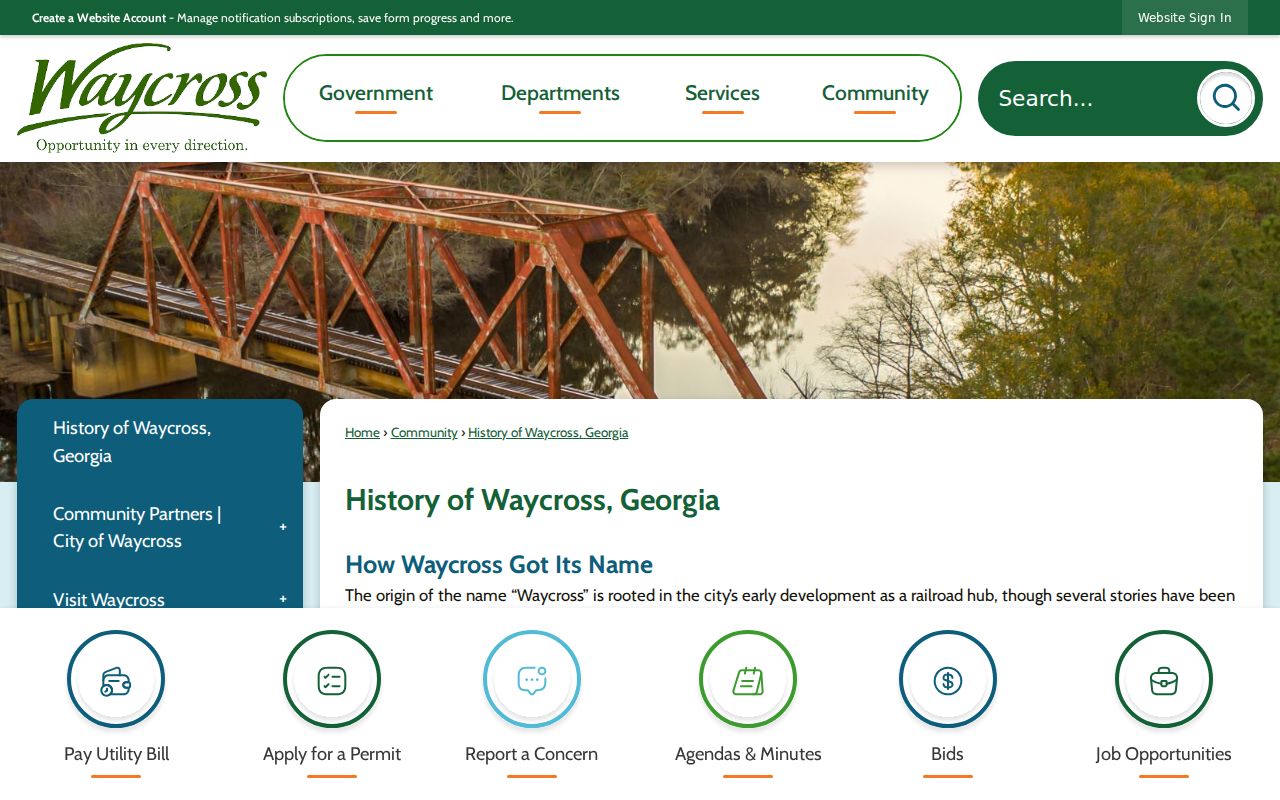Click the Apply for a Permit label
Screen dimensions: 1280x800
click(332, 754)
